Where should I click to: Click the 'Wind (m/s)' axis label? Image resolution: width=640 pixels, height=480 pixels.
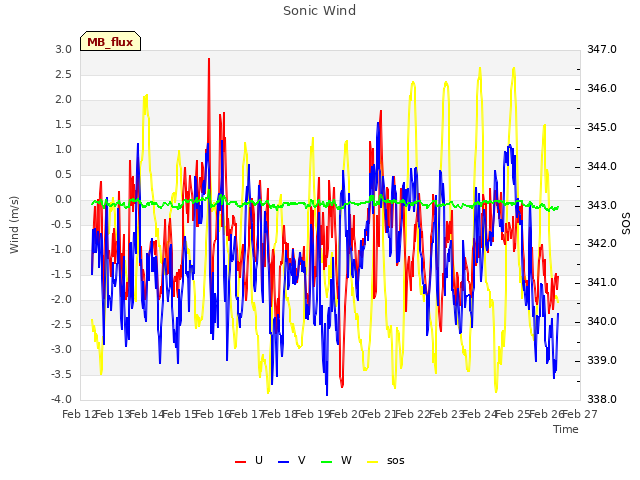[14, 225]
